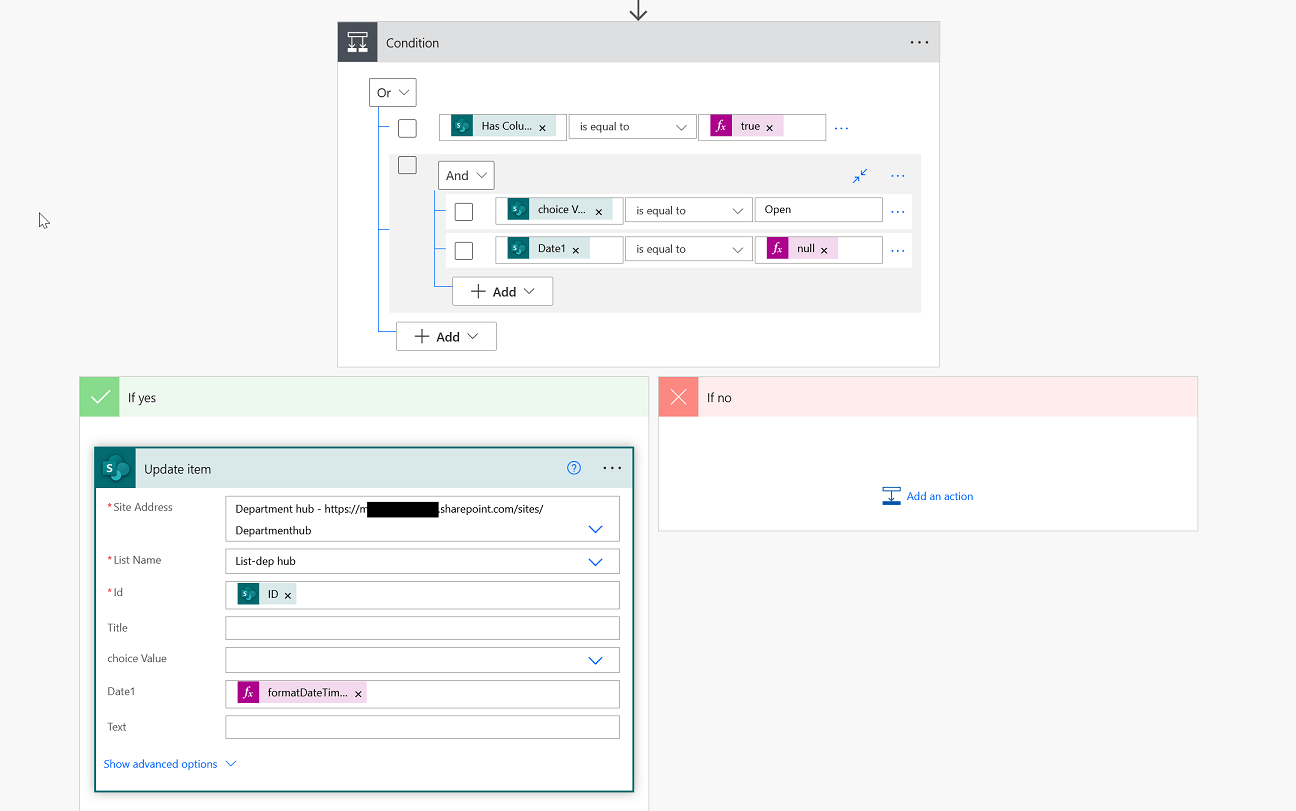Click the Condition card header icon
Viewport: 1296px width, 811px height.
tap(357, 42)
